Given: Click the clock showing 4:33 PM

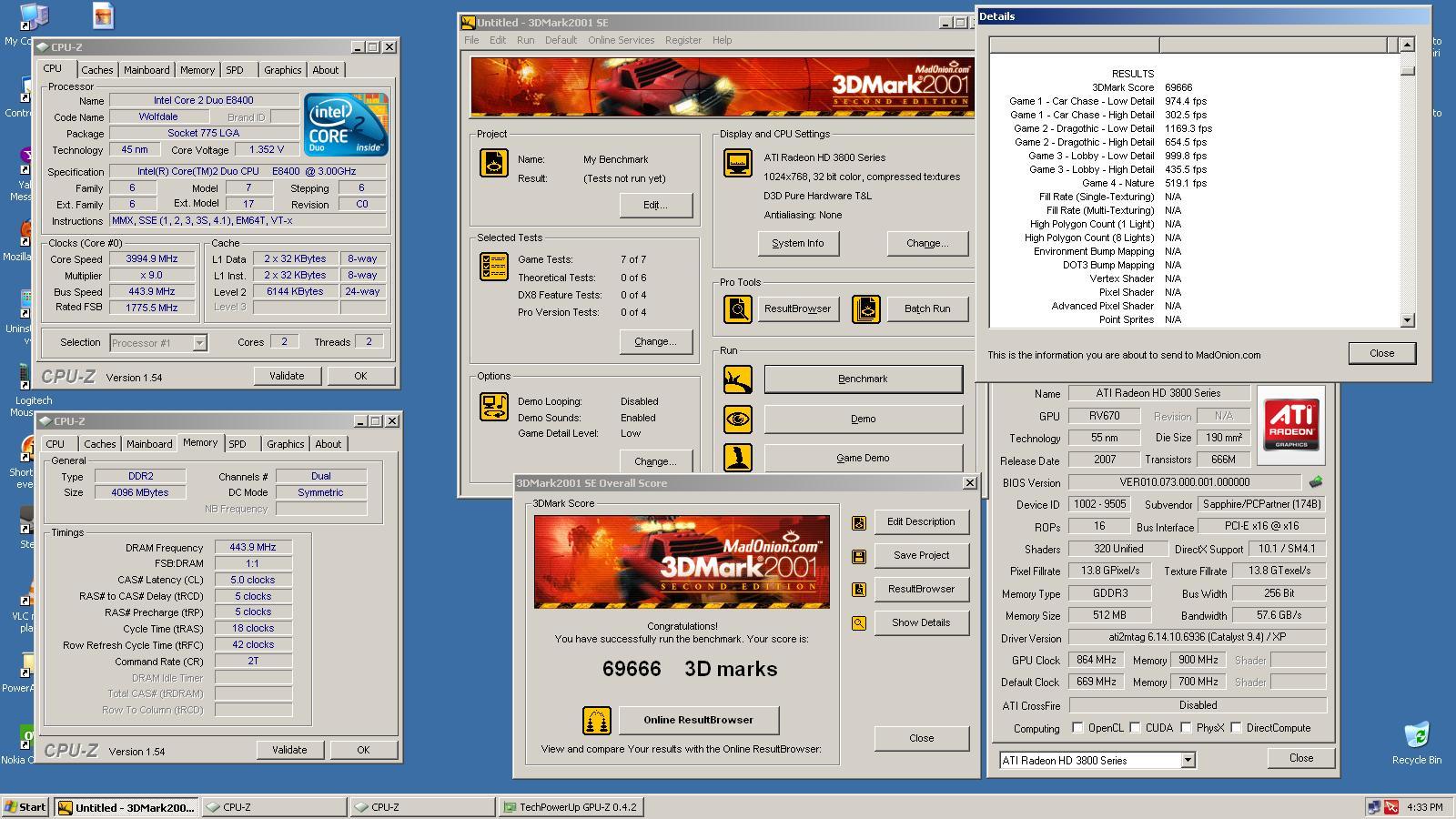Looking at the screenshot, I should click(x=1424, y=807).
